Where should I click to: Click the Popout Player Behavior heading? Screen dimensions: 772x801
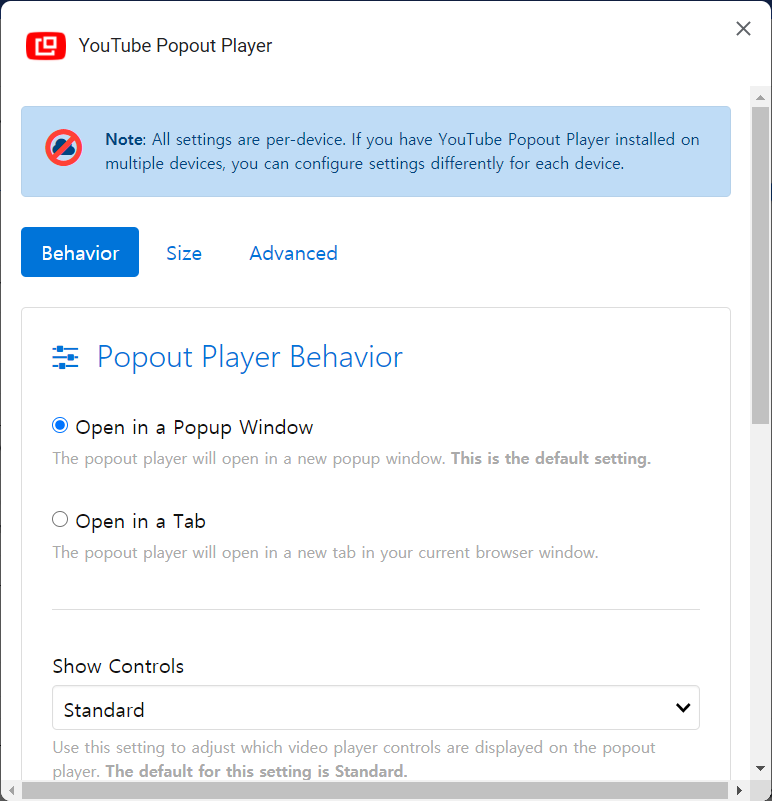coord(250,357)
